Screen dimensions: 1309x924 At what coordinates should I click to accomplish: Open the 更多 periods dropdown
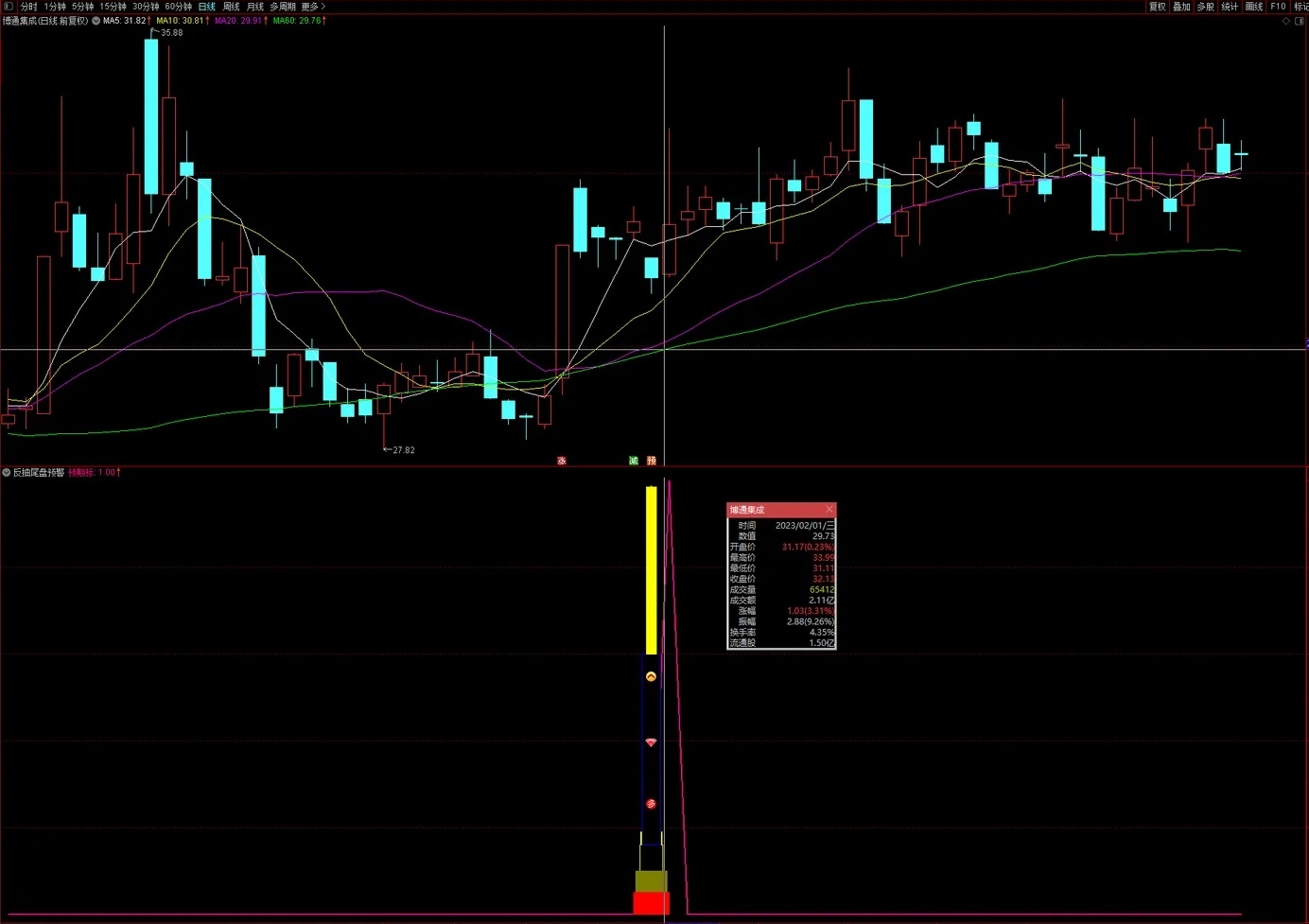click(x=313, y=7)
